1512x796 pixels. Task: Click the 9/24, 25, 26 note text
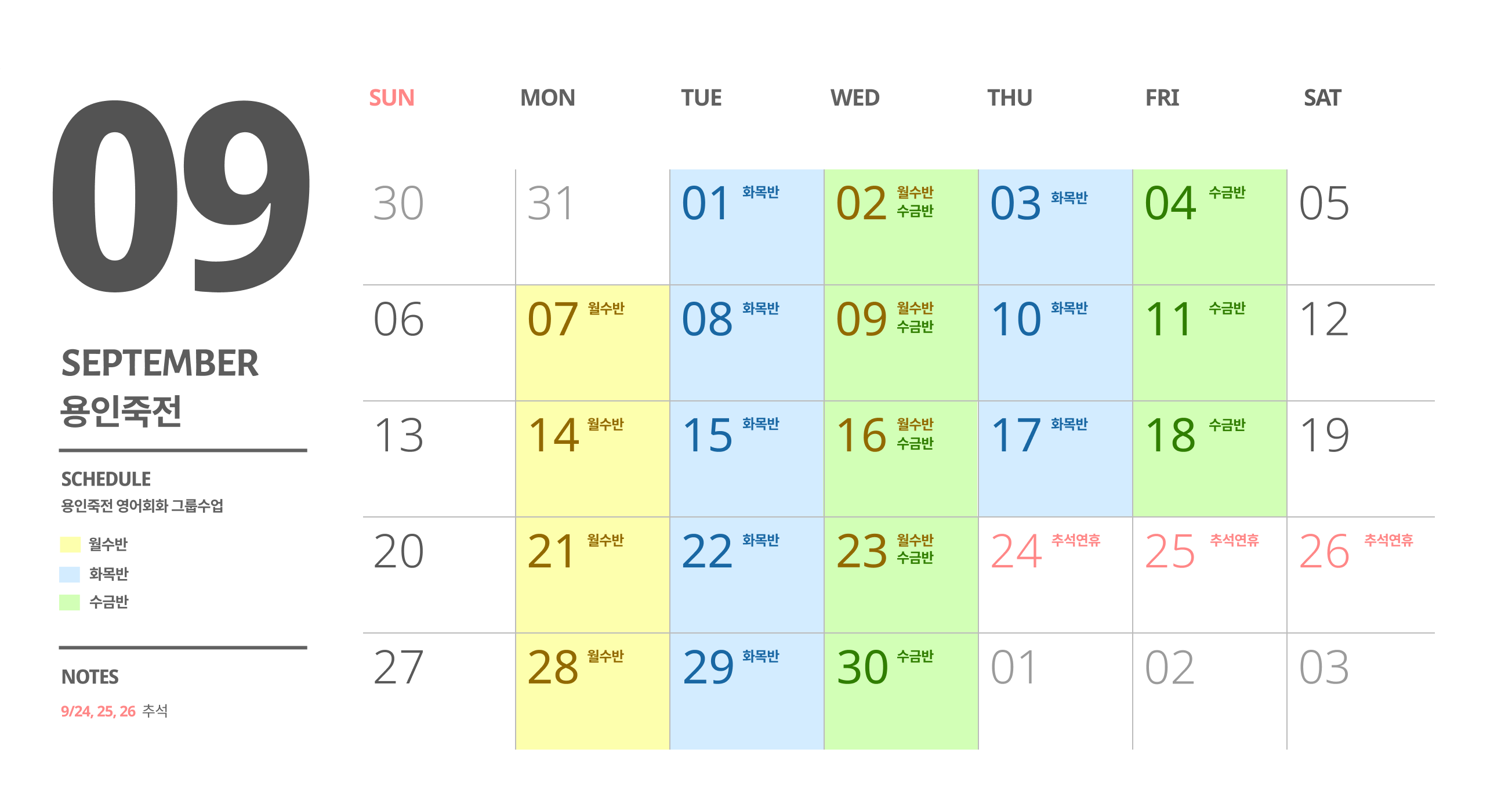[x=98, y=711]
